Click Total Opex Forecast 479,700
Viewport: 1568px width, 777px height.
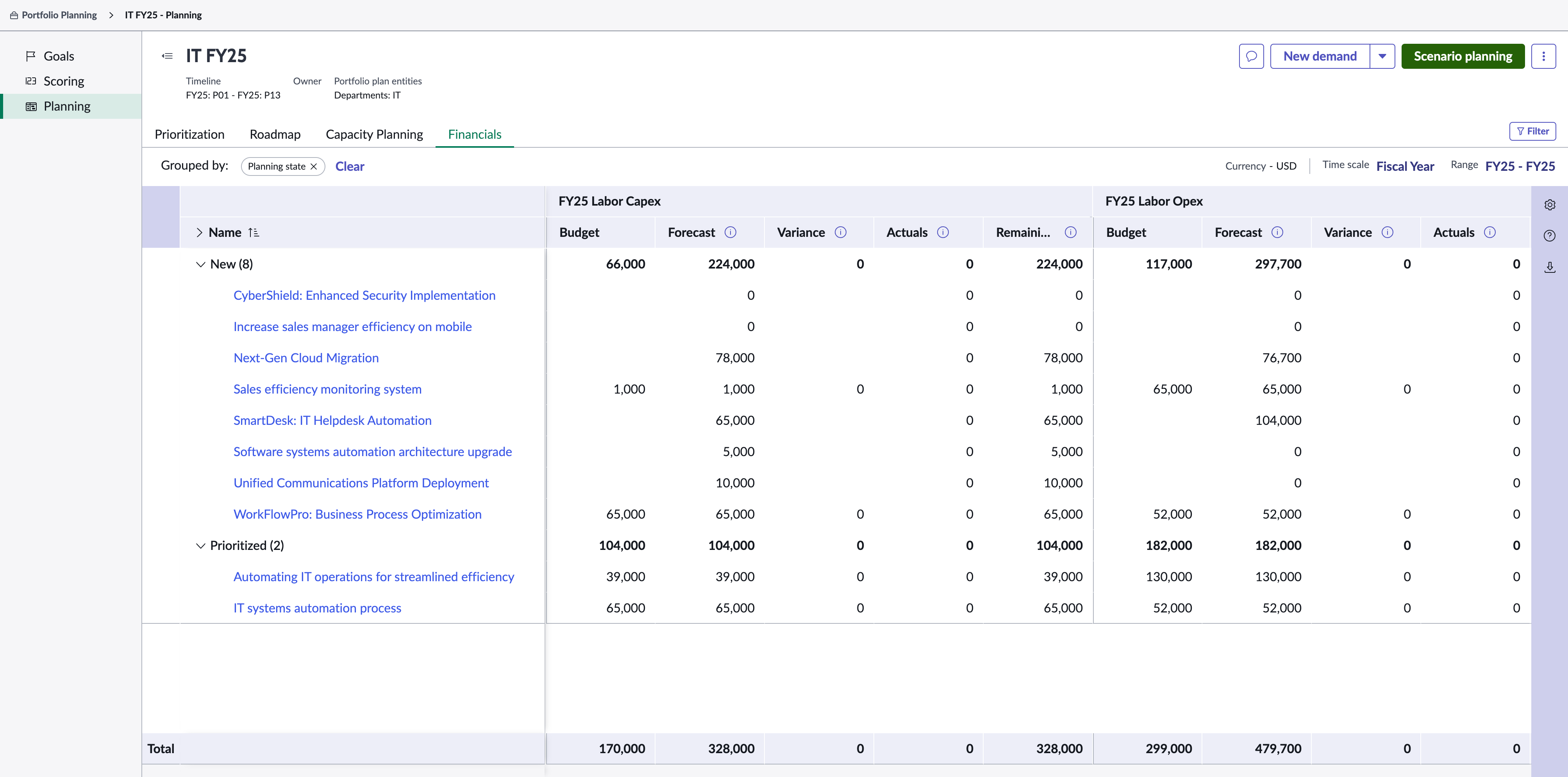pyautogui.click(x=1278, y=749)
